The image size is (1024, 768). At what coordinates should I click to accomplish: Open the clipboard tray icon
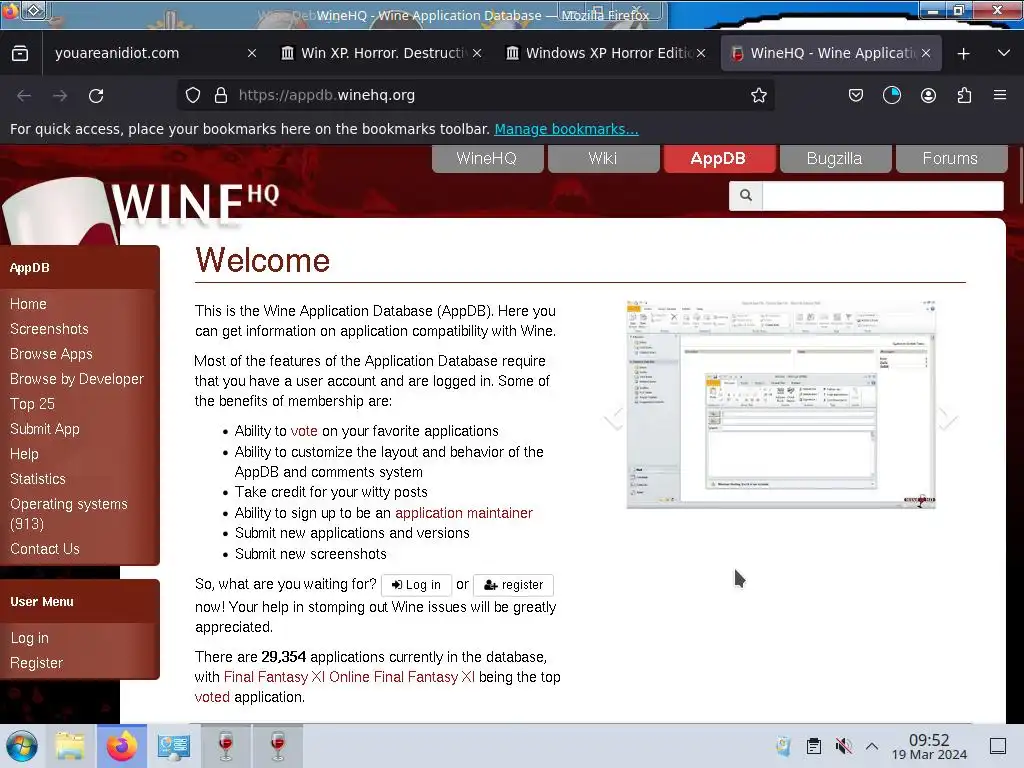[x=814, y=746]
